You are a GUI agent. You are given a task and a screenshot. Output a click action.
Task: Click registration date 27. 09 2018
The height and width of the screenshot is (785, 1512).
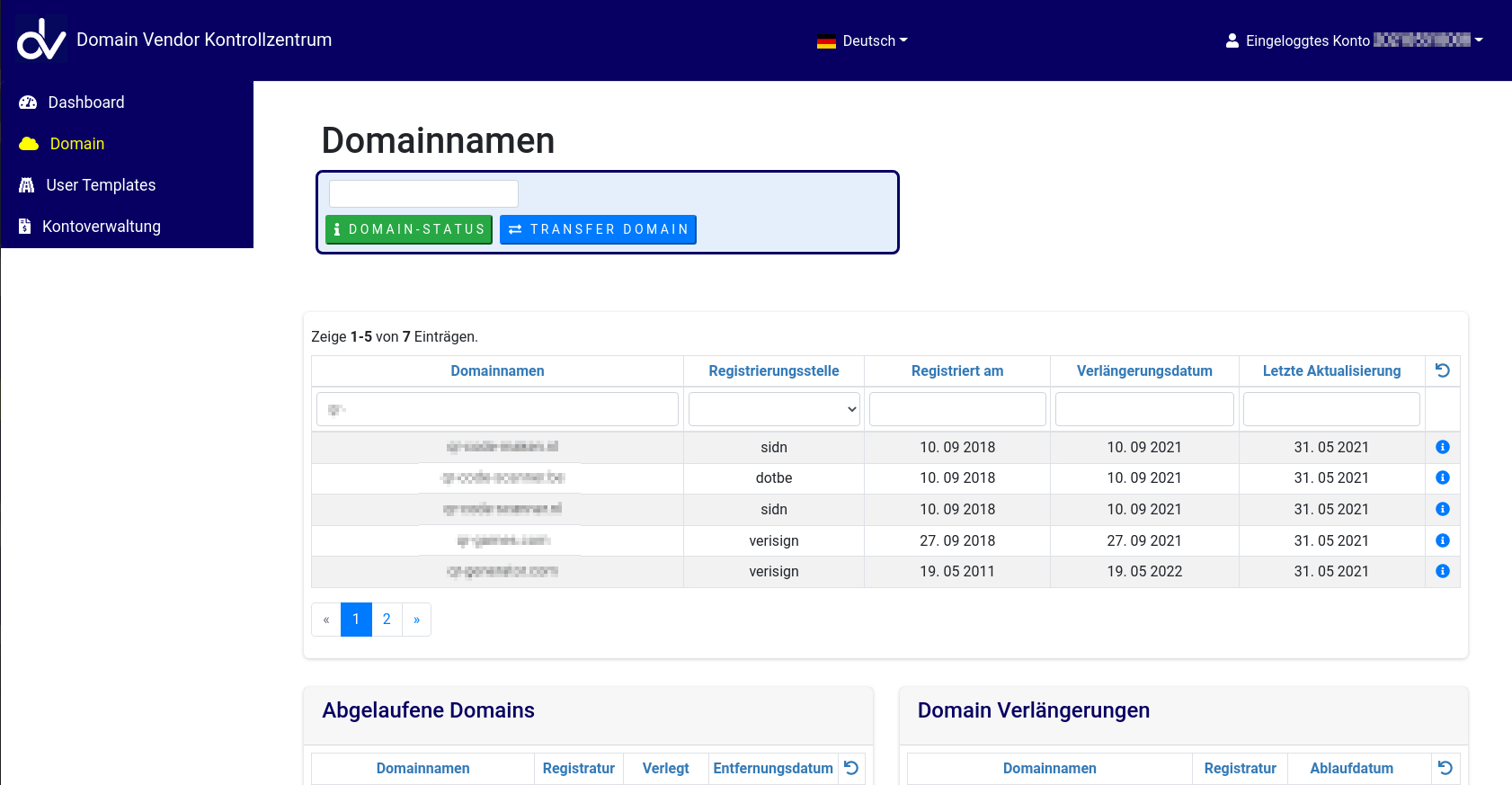(957, 541)
